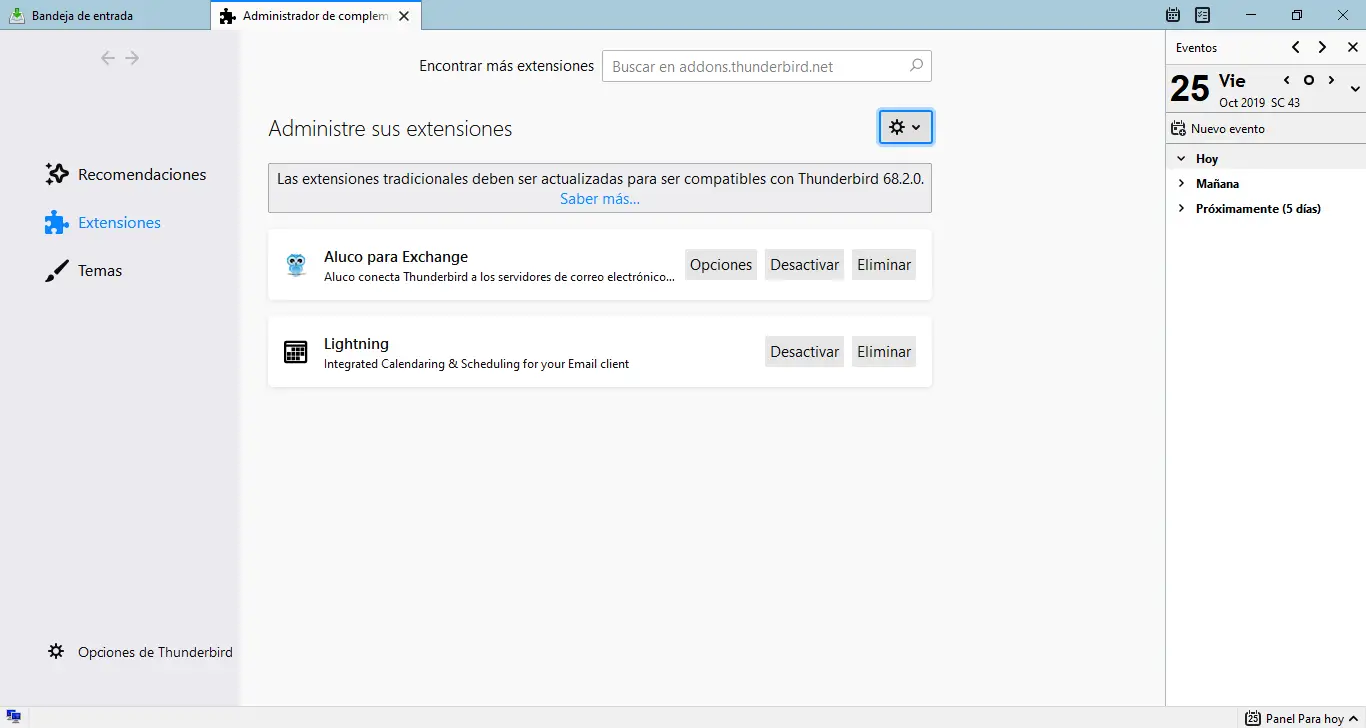Select the Administrador de complementos tab
The width and height of the screenshot is (1366, 728).
point(315,16)
